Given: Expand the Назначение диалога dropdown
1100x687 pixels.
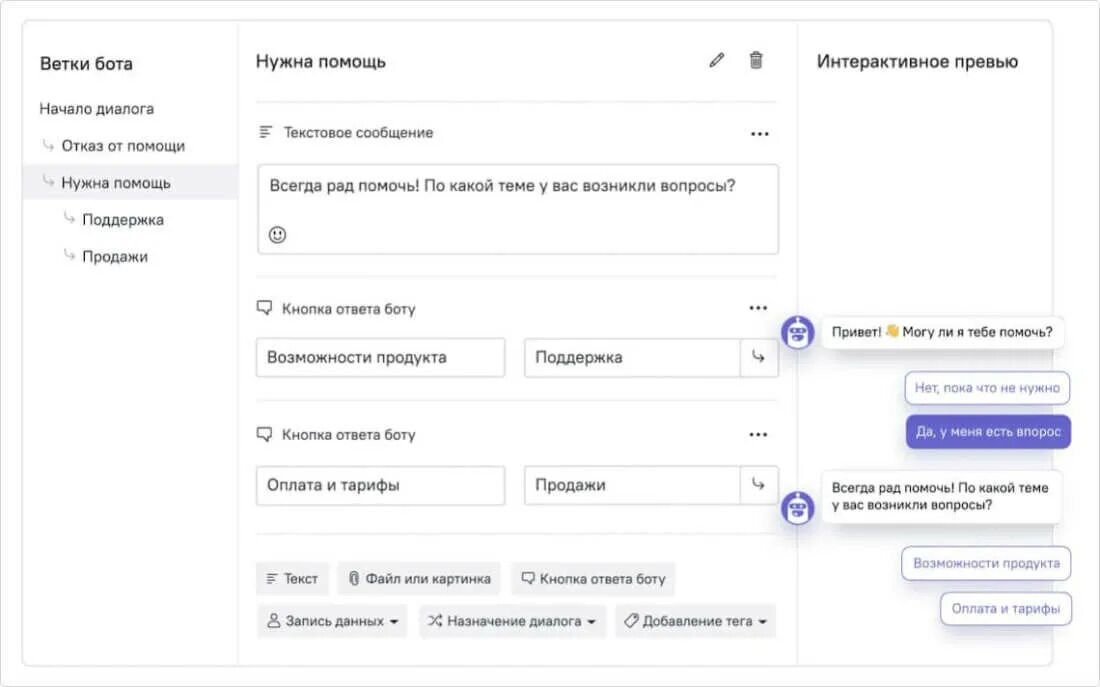Looking at the screenshot, I should coord(512,621).
